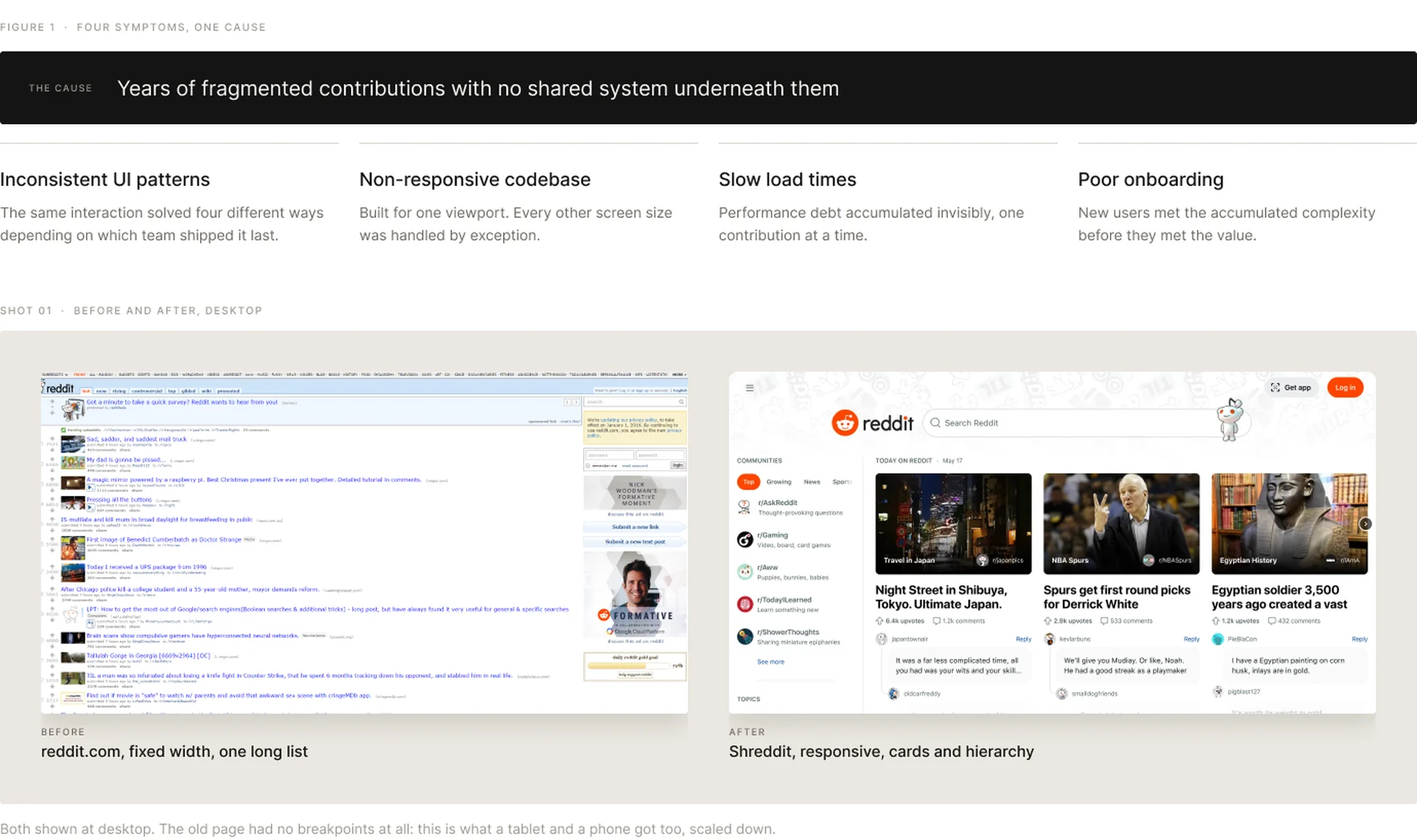Open the NBA Spurs card image
This screenshot has height=840, width=1417.
(x=1121, y=524)
